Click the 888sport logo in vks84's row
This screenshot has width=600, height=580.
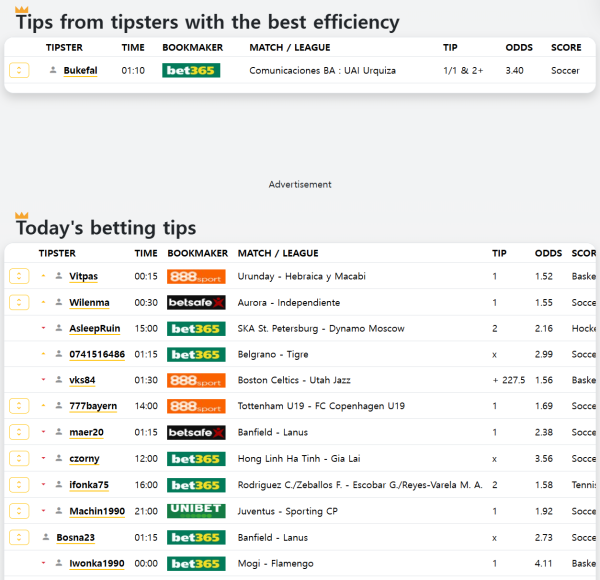[x=196, y=380]
